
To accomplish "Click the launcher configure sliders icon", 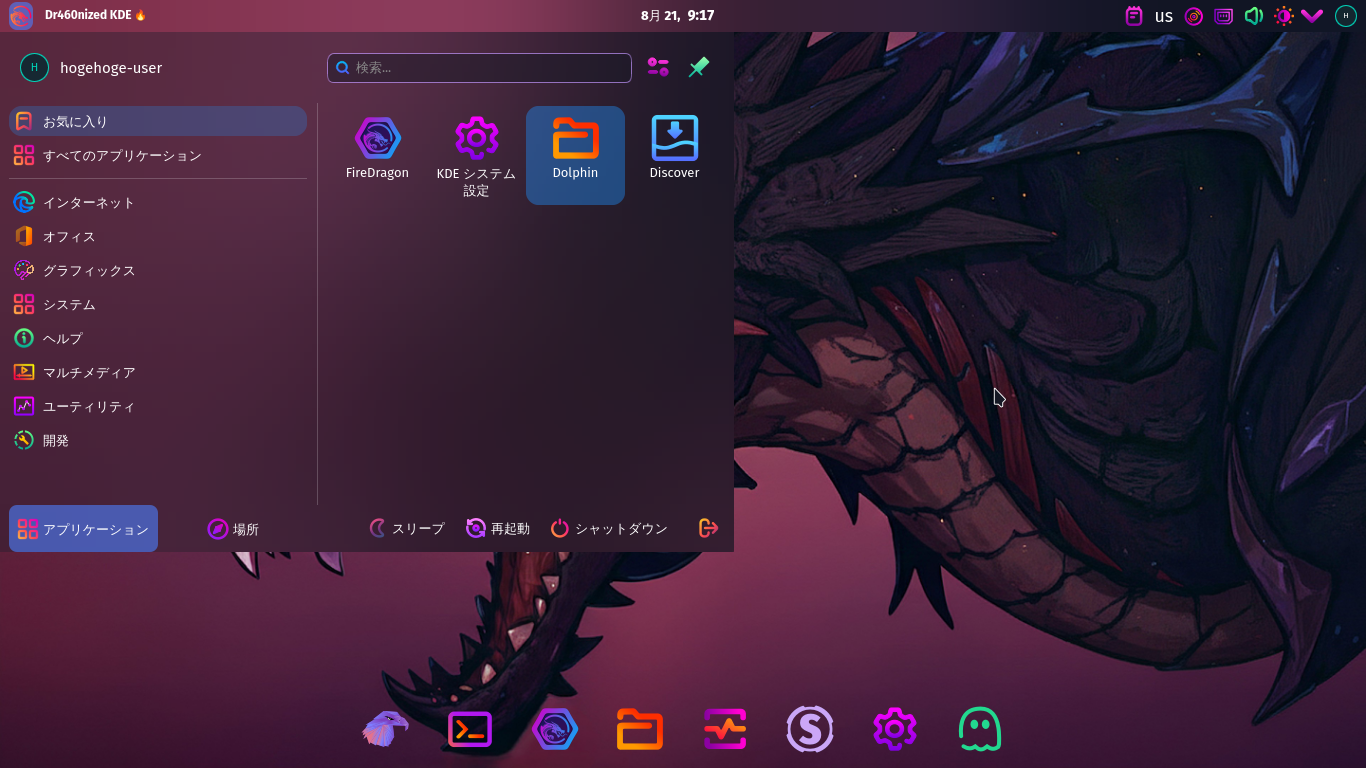I will coord(658,67).
